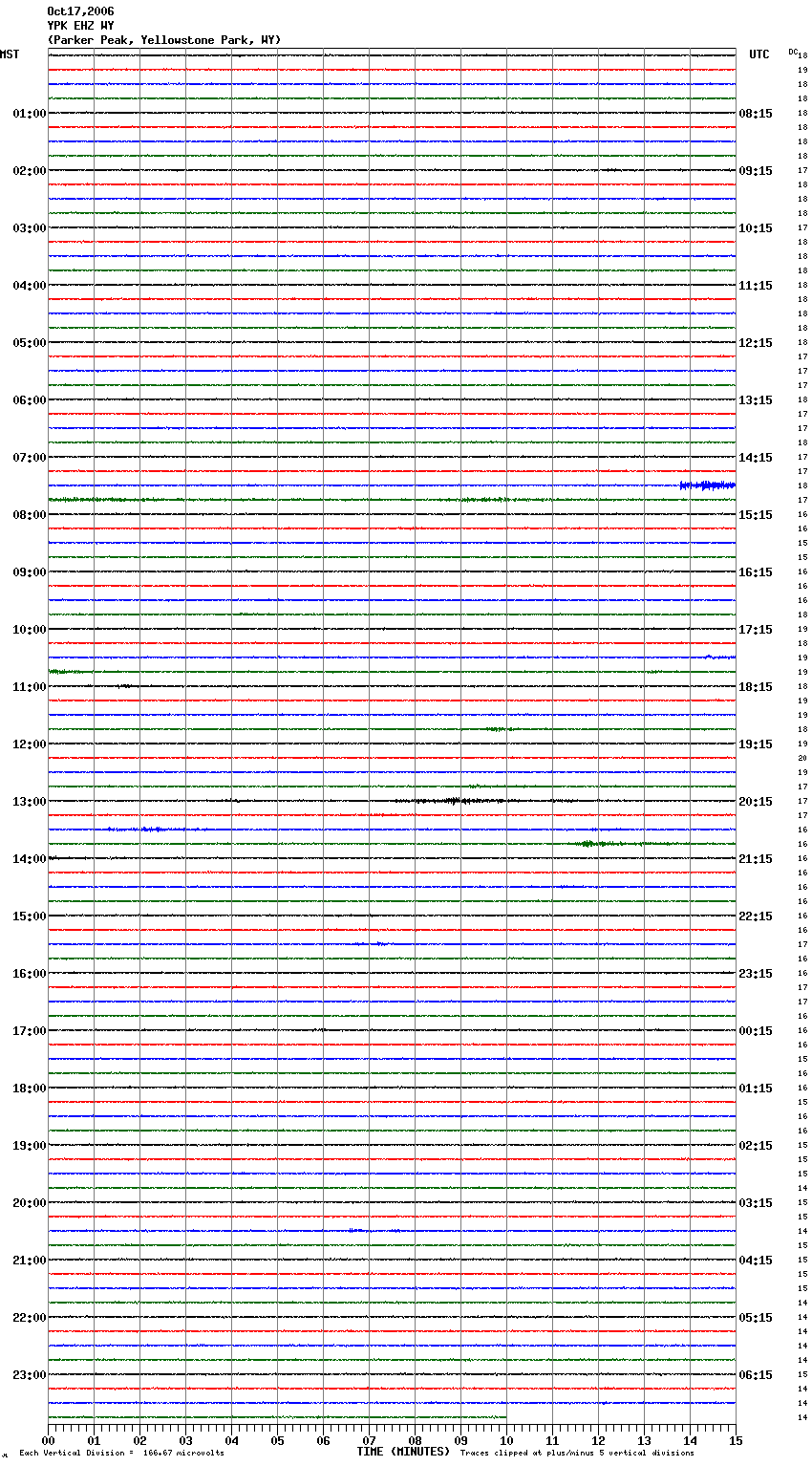
Task: Select the 12:00 MST hour label
Action: [30, 744]
